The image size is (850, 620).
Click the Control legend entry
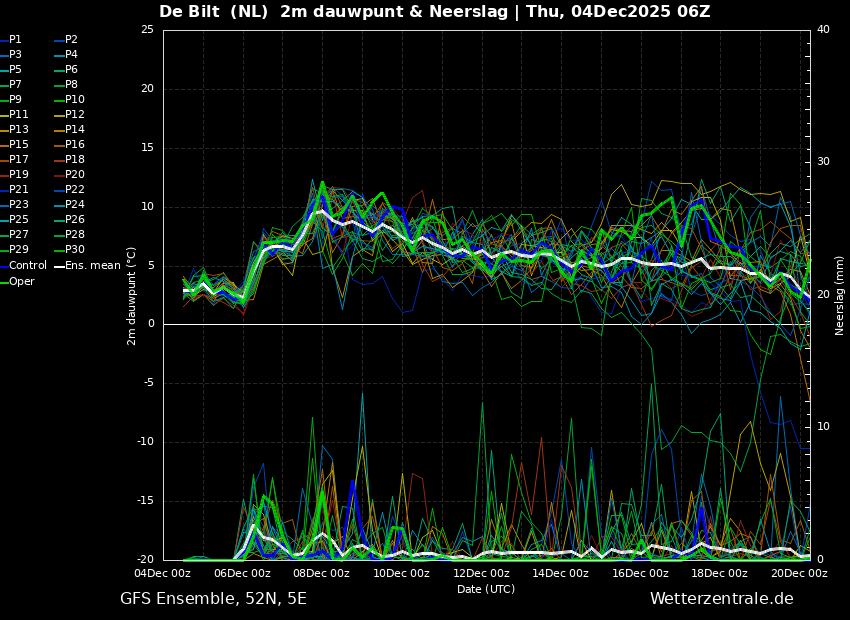[23, 266]
